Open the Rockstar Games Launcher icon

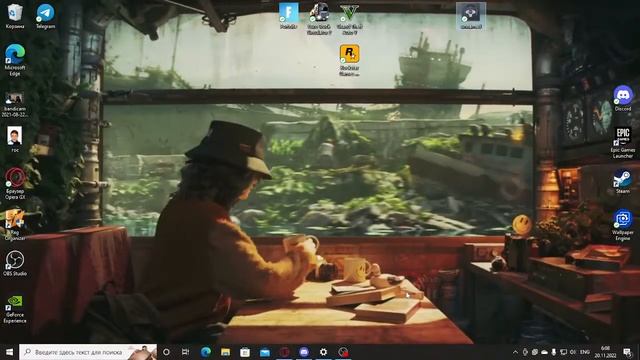[x=349, y=60]
